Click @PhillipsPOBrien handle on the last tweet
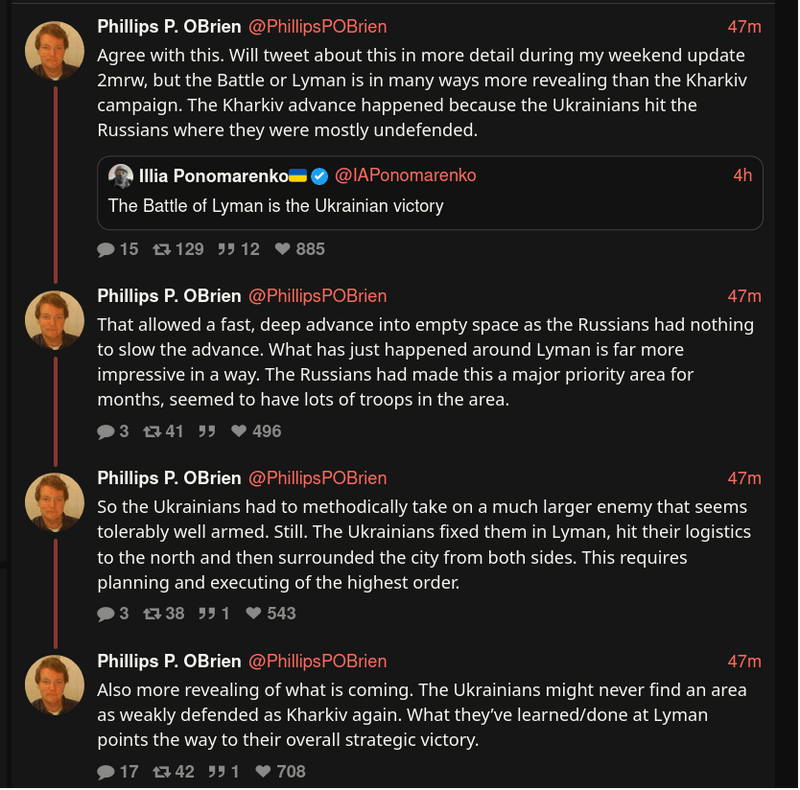The width and height of the screenshot is (800, 790). 317,661
